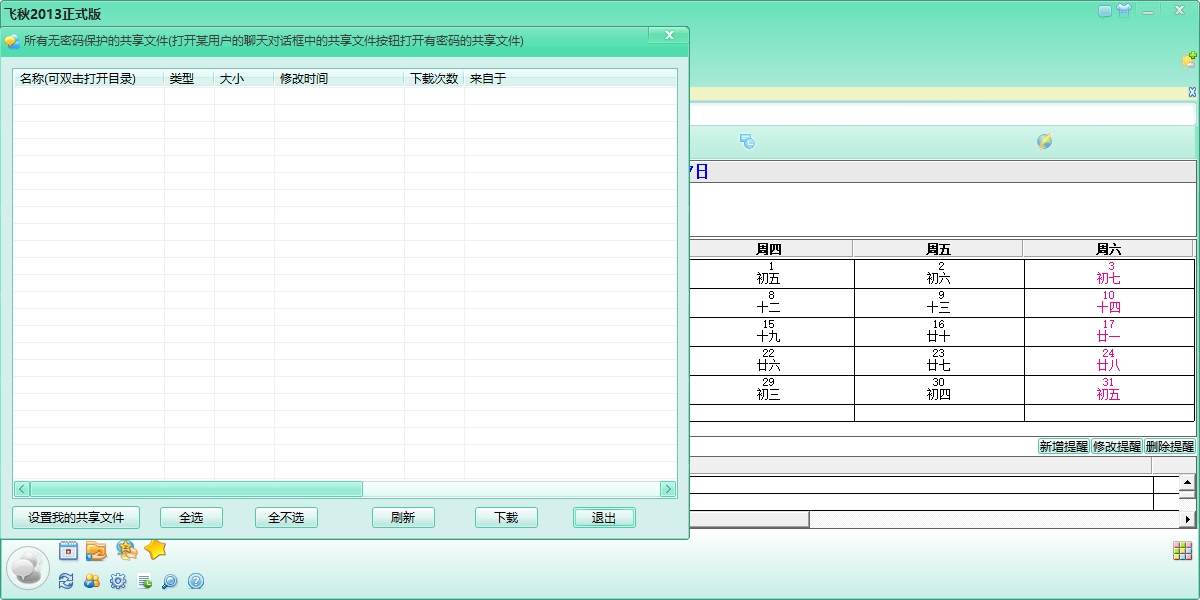This screenshot has width=1200, height=600.
Task: Click the 下载次数 column header
Action: pos(434,78)
